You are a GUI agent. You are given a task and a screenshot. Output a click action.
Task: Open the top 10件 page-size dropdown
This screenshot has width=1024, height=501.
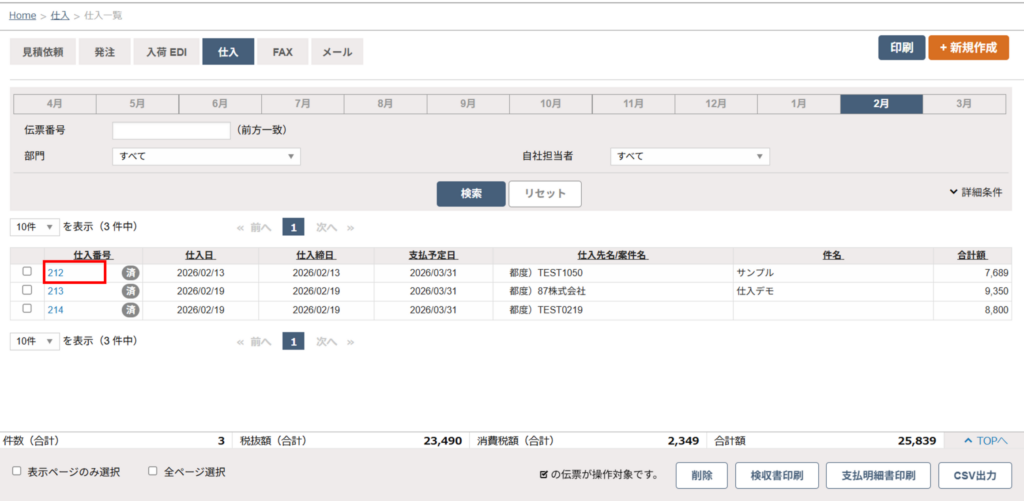(35, 227)
